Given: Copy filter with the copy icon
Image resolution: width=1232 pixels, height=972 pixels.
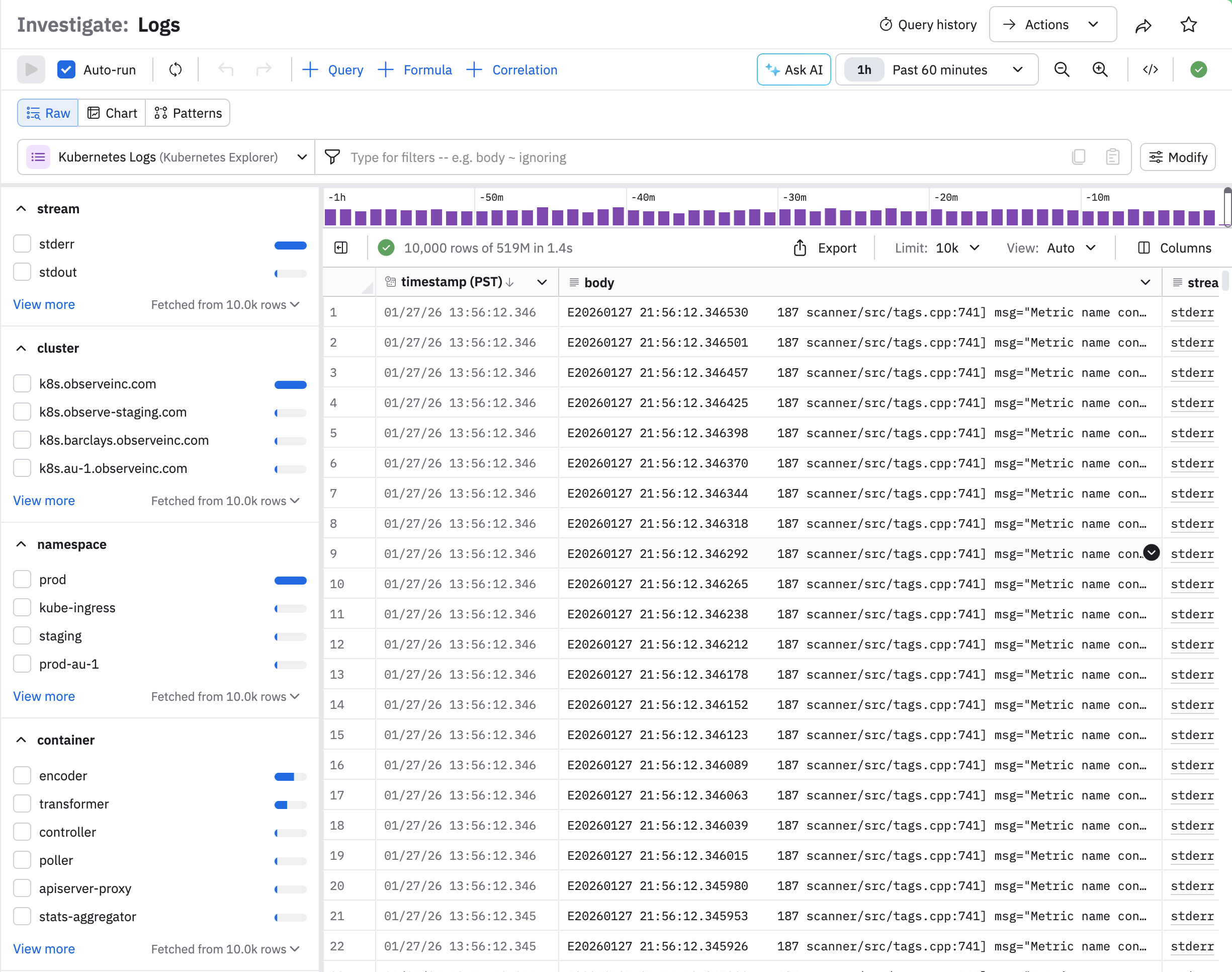Looking at the screenshot, I should (1079, 157).
